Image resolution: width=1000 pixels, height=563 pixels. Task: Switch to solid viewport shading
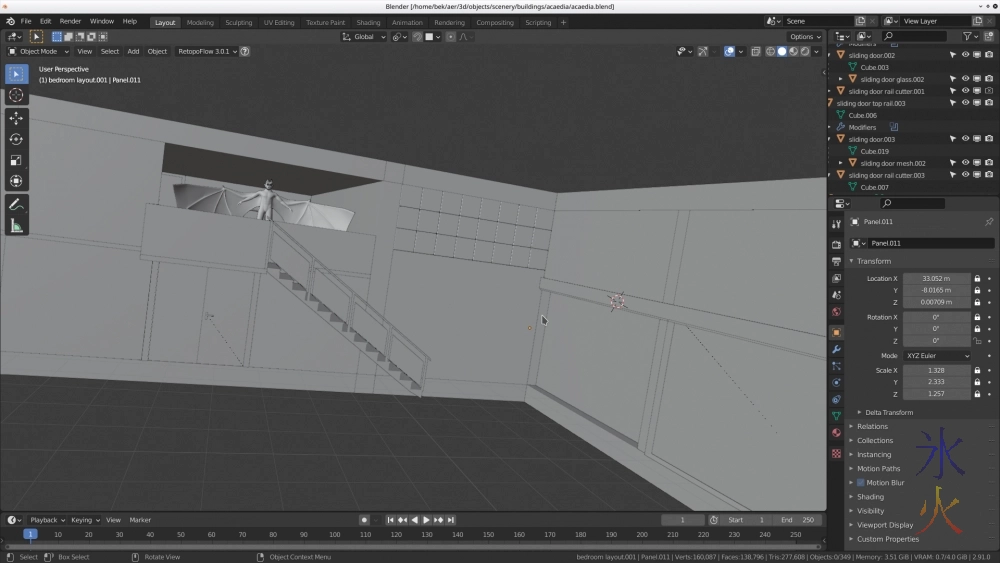click(782, 51)
